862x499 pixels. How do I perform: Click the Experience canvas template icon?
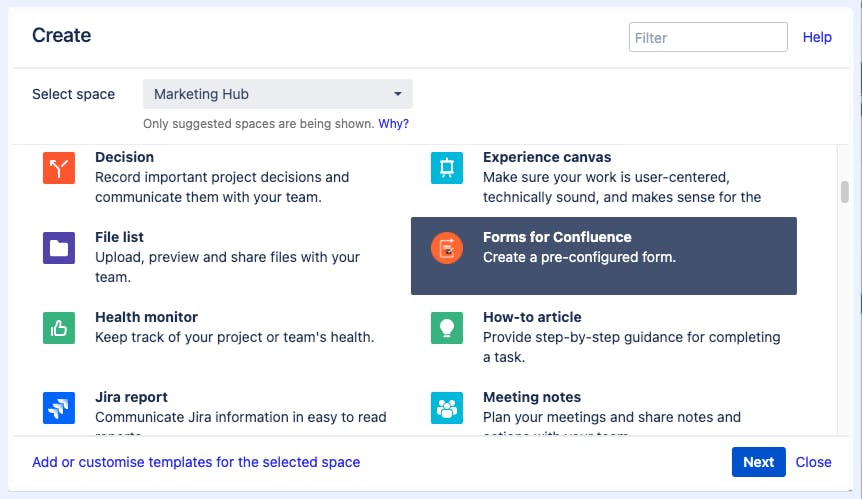point(447,168)
